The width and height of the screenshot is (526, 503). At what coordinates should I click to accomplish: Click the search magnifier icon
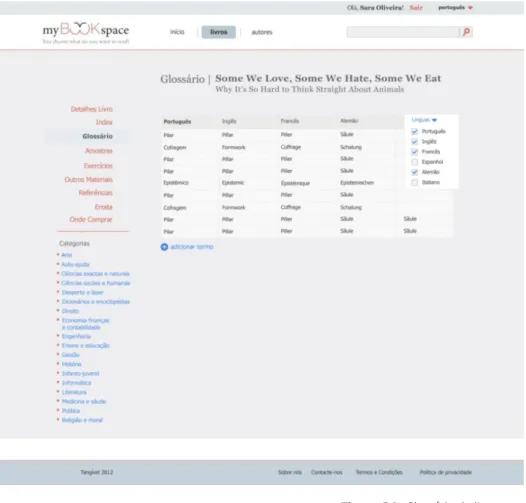click(x=466, y=32)
